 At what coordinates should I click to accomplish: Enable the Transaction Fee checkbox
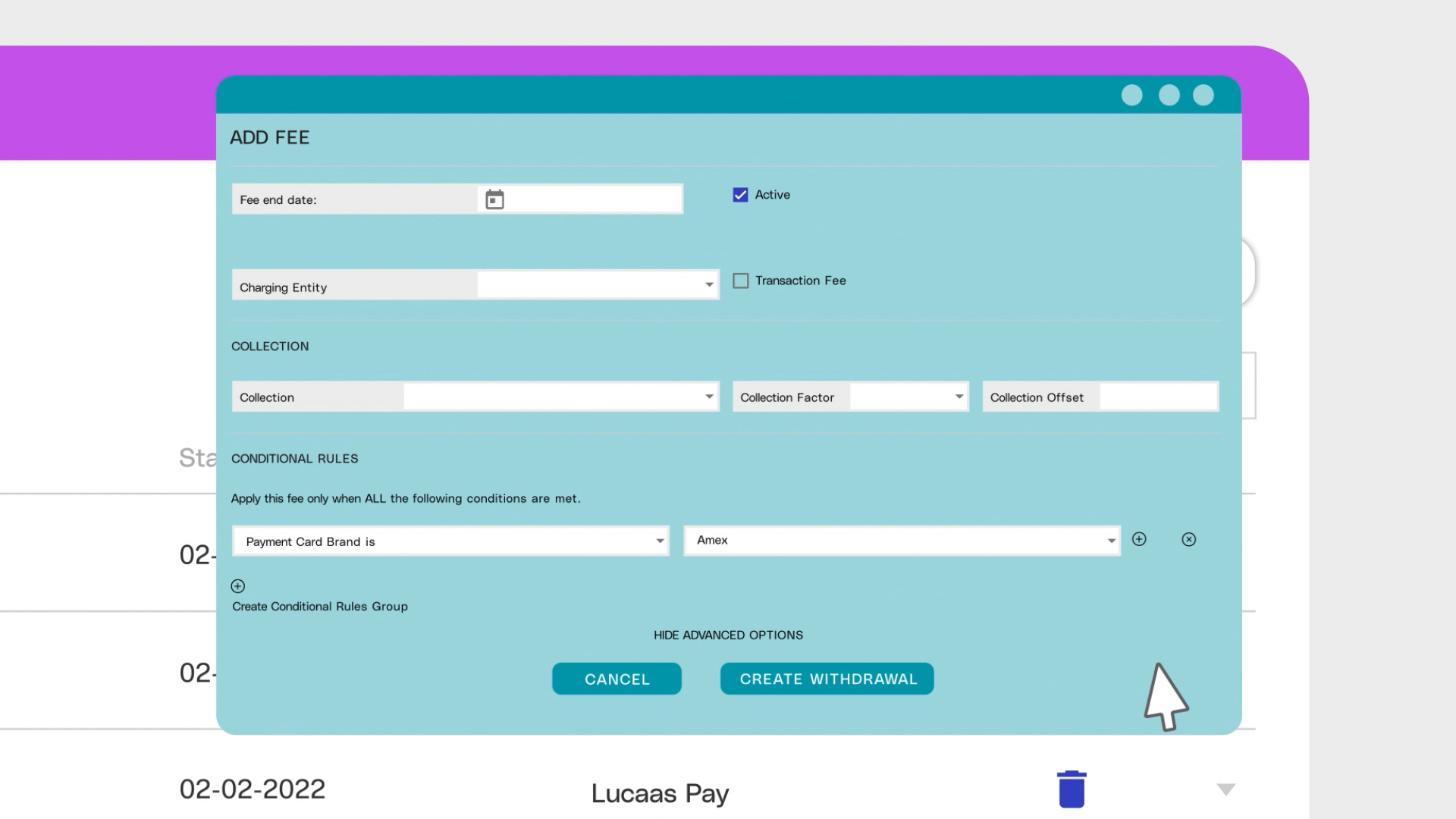(x=741, y=281)
